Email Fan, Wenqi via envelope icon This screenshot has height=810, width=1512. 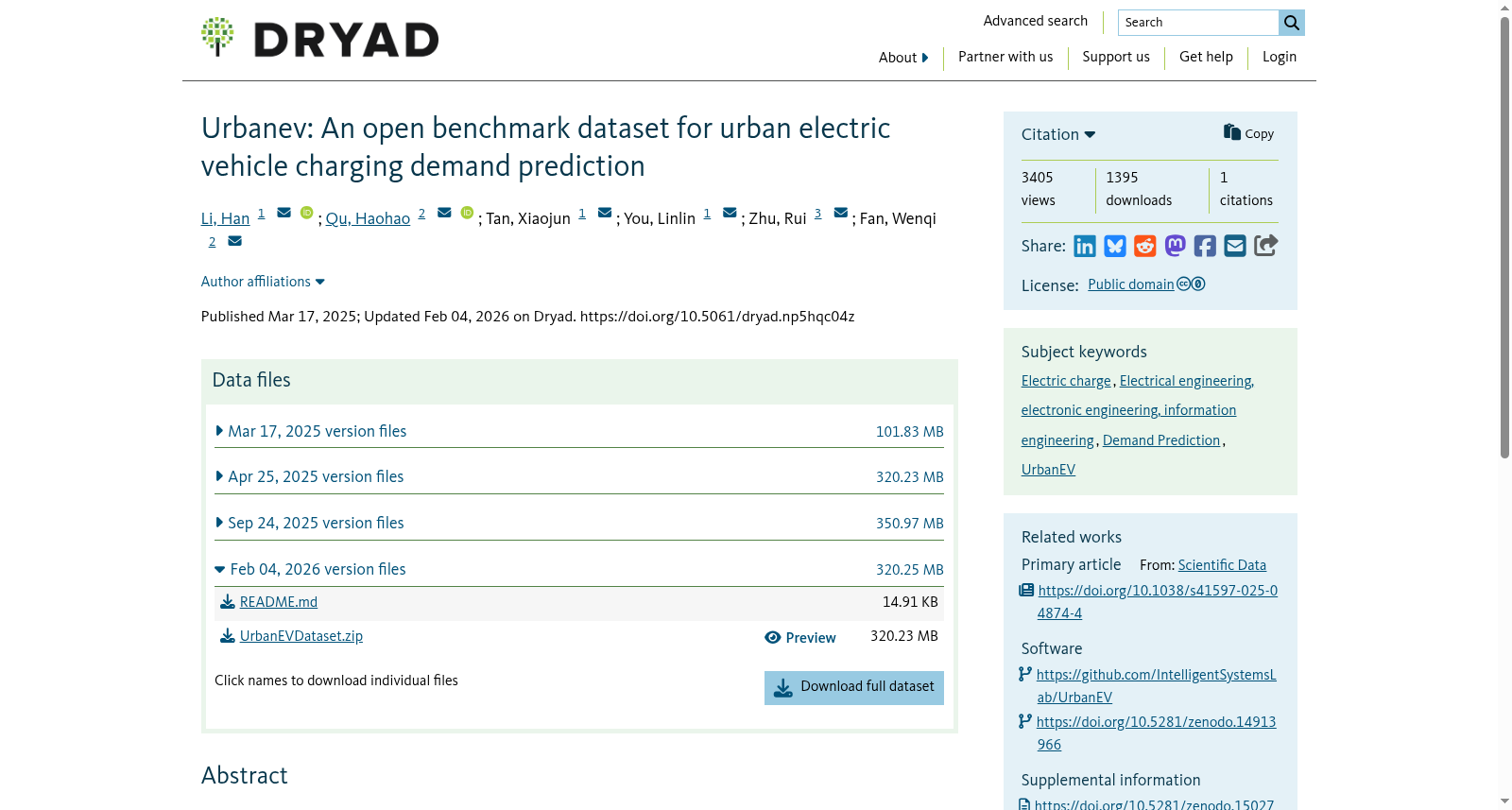tap(235, 241)
